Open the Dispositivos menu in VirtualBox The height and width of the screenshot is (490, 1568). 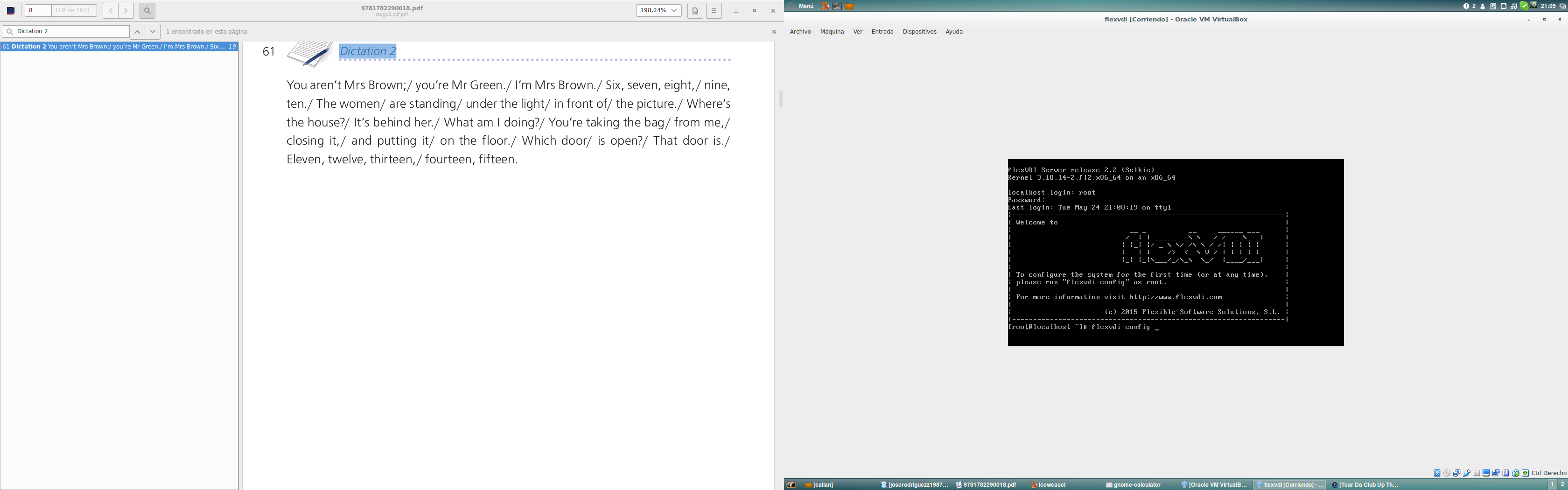coord(919,32)
